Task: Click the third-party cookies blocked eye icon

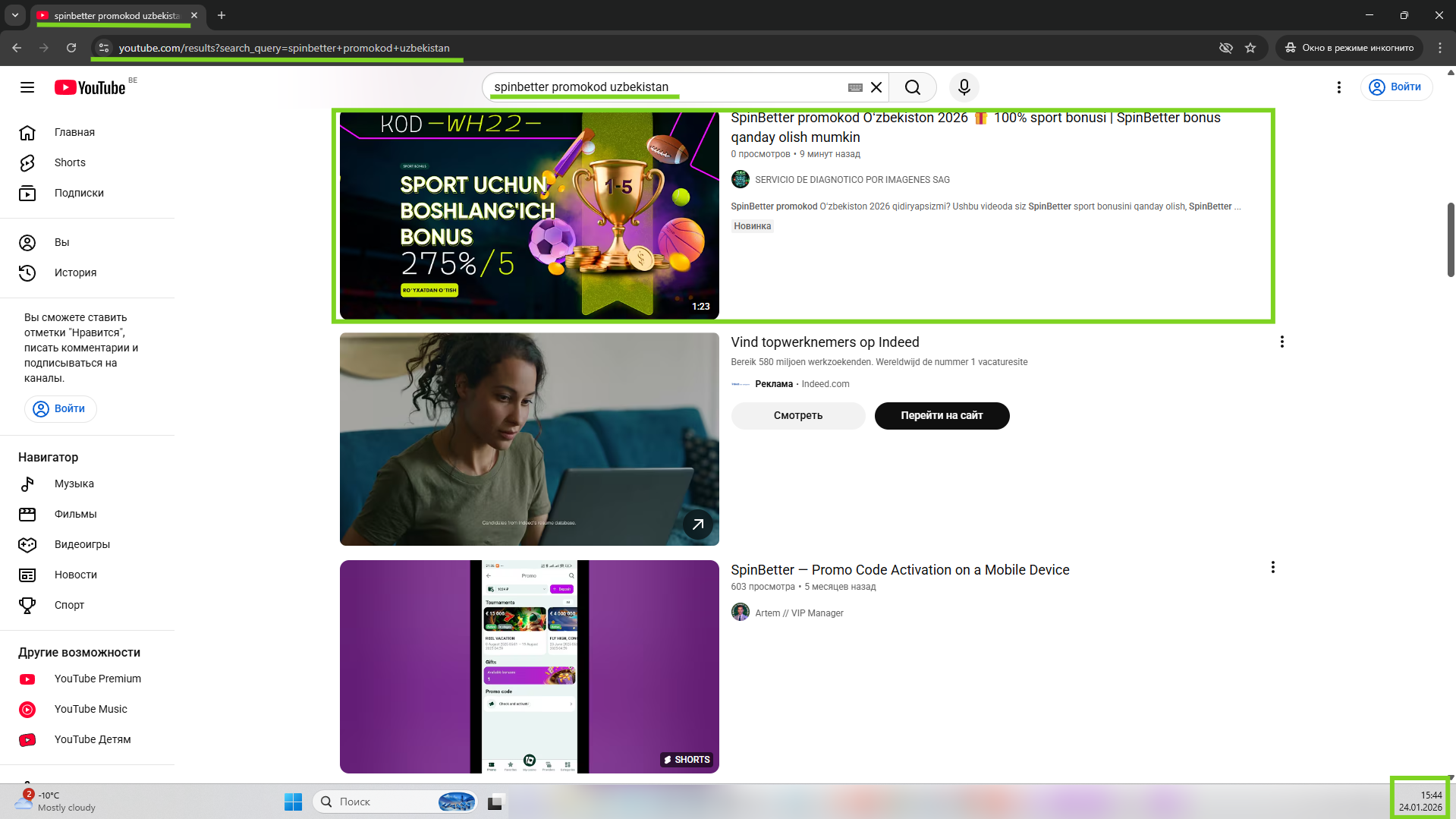Action: tap(1225, 48)
